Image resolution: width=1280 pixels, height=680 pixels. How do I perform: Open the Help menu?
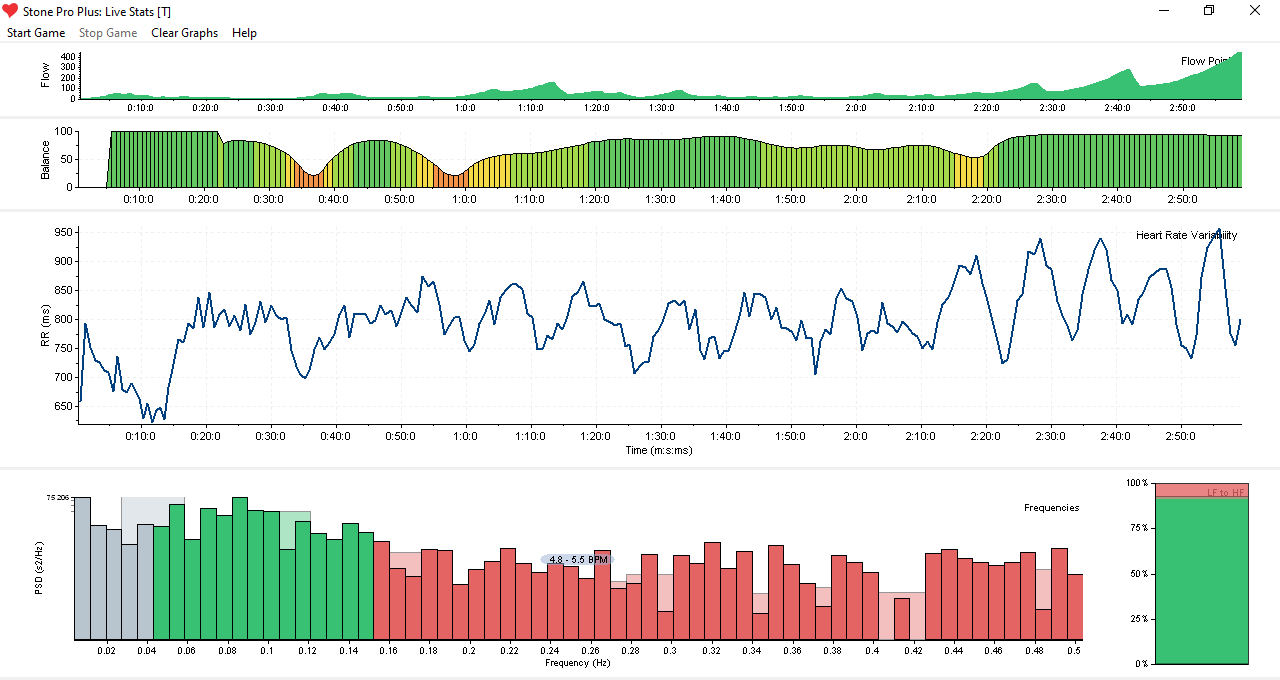coord(244,32)
